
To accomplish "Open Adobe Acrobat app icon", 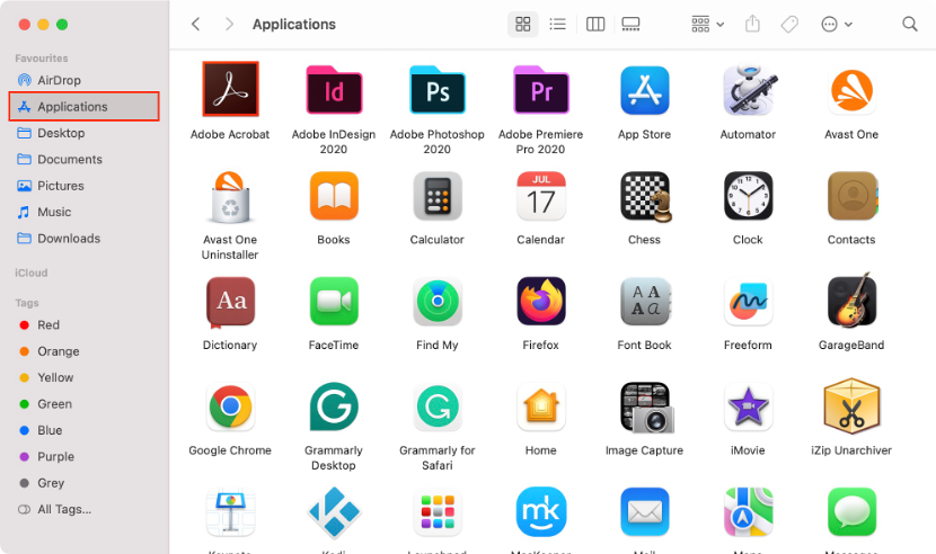I will [x=230, y=89].
